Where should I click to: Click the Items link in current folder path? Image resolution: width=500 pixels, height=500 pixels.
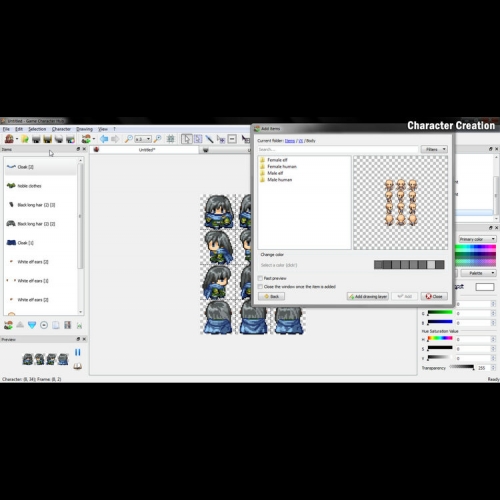[x=290, y=141]
